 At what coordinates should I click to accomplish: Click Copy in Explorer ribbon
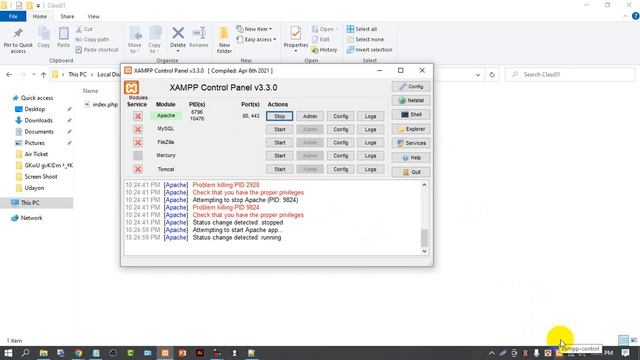44,38
